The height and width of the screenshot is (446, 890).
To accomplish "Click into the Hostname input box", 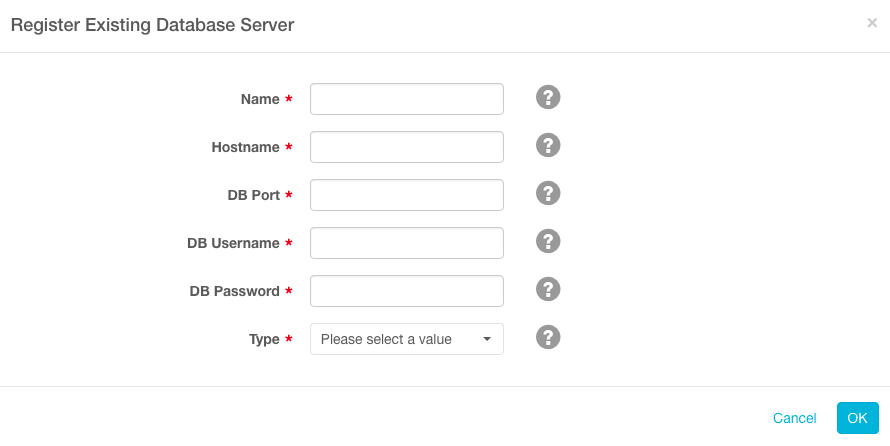I will pos(407,147).
